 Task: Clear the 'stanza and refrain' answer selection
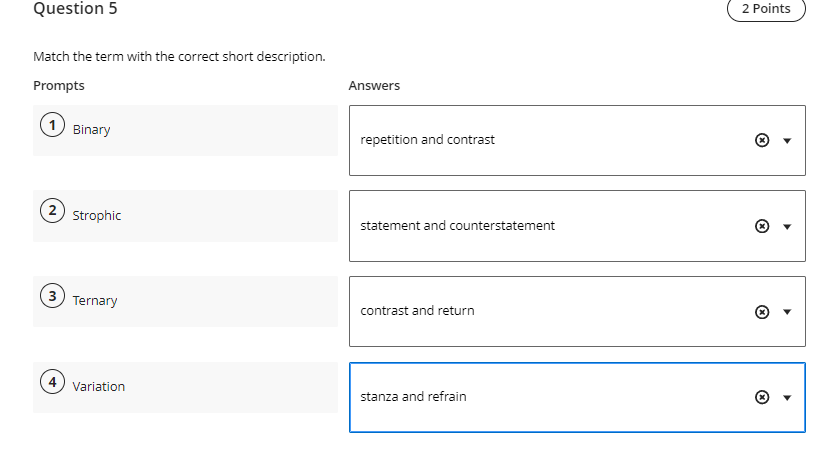[762, 398]
